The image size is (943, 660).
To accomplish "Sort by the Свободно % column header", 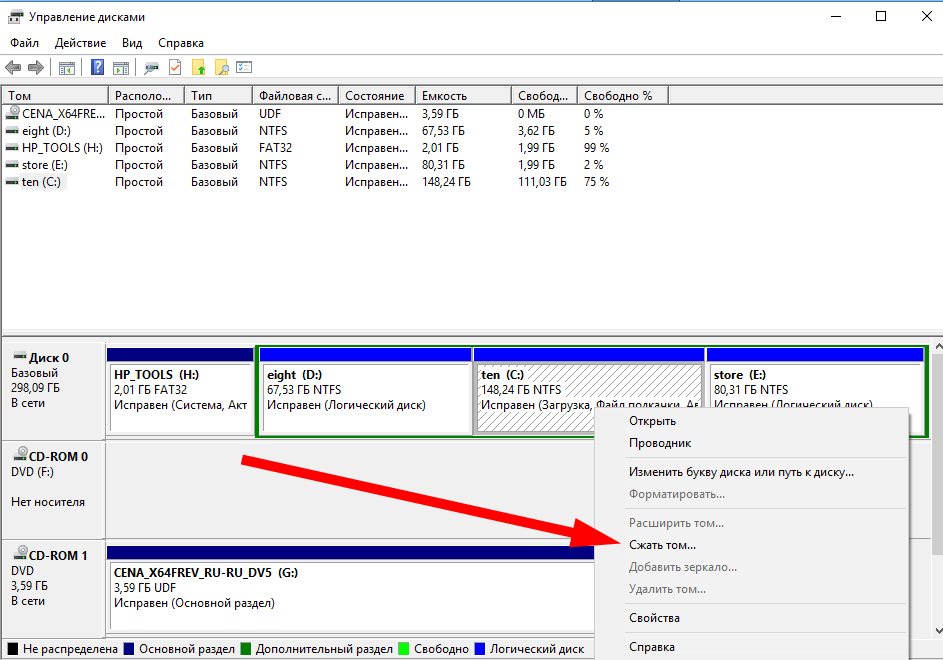I will pos(622,96).
